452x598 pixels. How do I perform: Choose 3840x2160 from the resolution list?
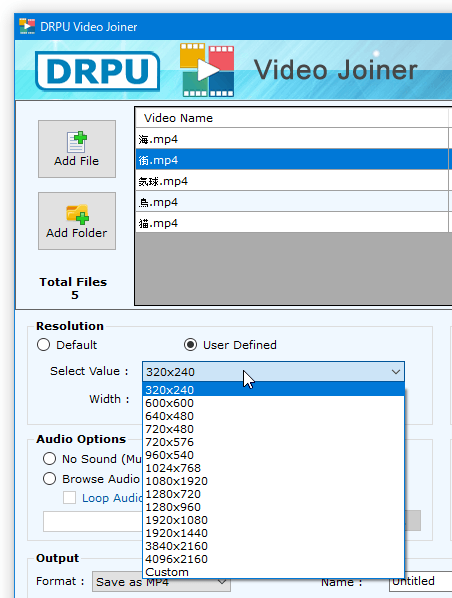273,546
